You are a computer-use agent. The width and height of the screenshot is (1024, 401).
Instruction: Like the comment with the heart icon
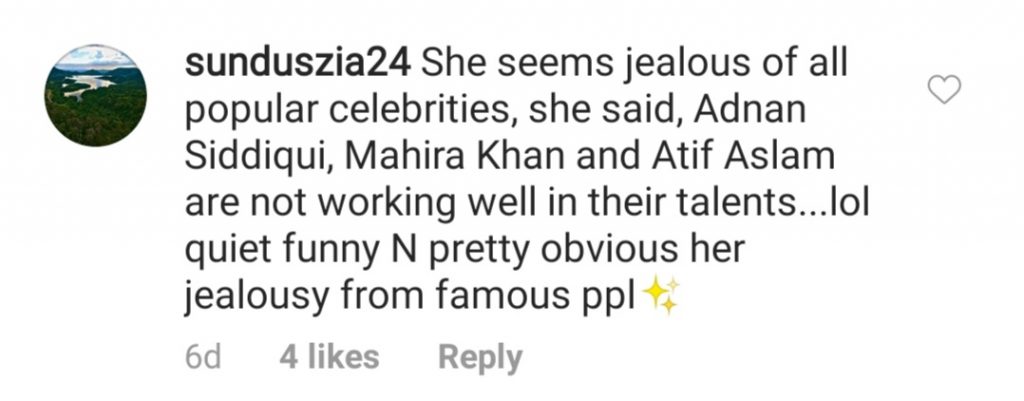[x=944, y=89]
